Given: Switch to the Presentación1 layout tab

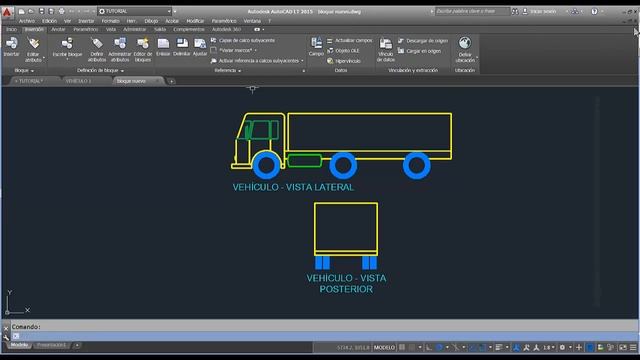Looking at the screenshot, I should pos(51,345).
